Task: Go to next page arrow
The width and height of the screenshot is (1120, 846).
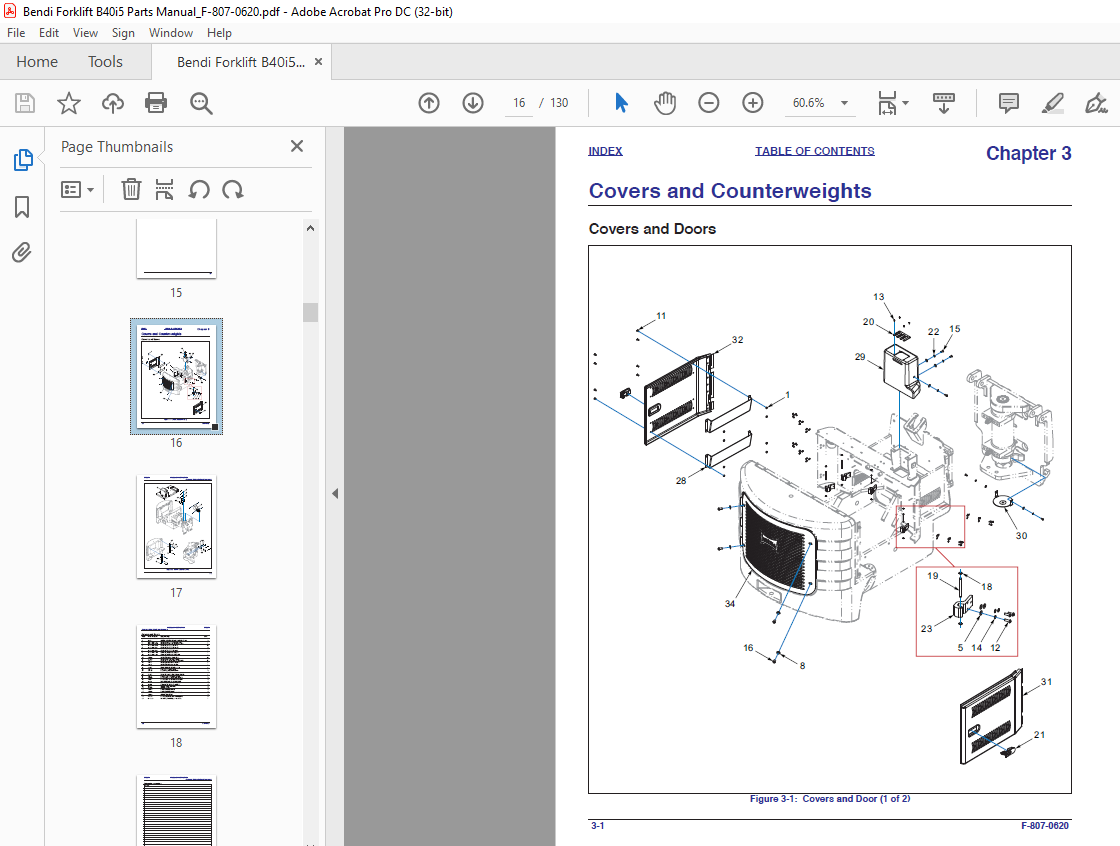Action: pyautogui.click(x=473, y=103)
